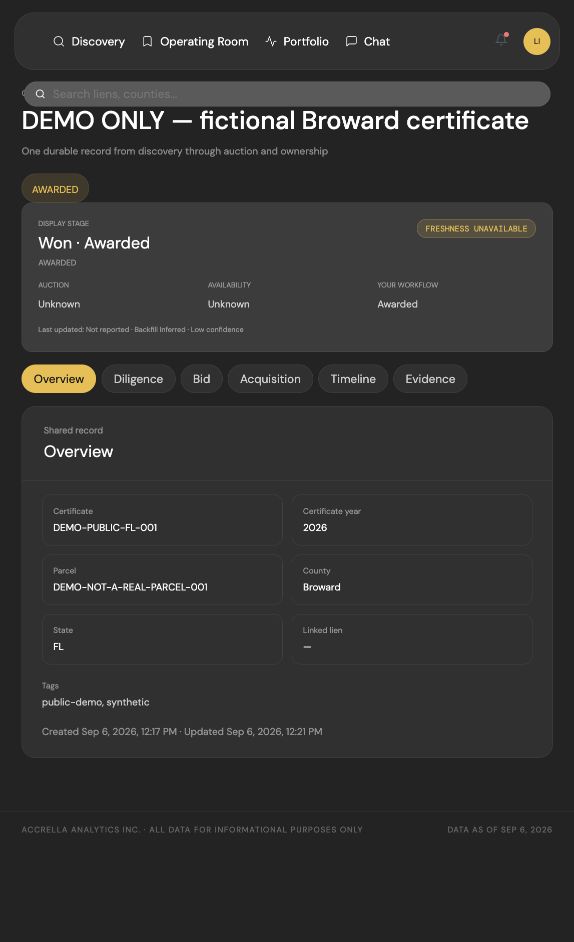Open the Acquisition tab
Image resolution: width=574 pixels, height=942 pixels.
coord(270,379)
